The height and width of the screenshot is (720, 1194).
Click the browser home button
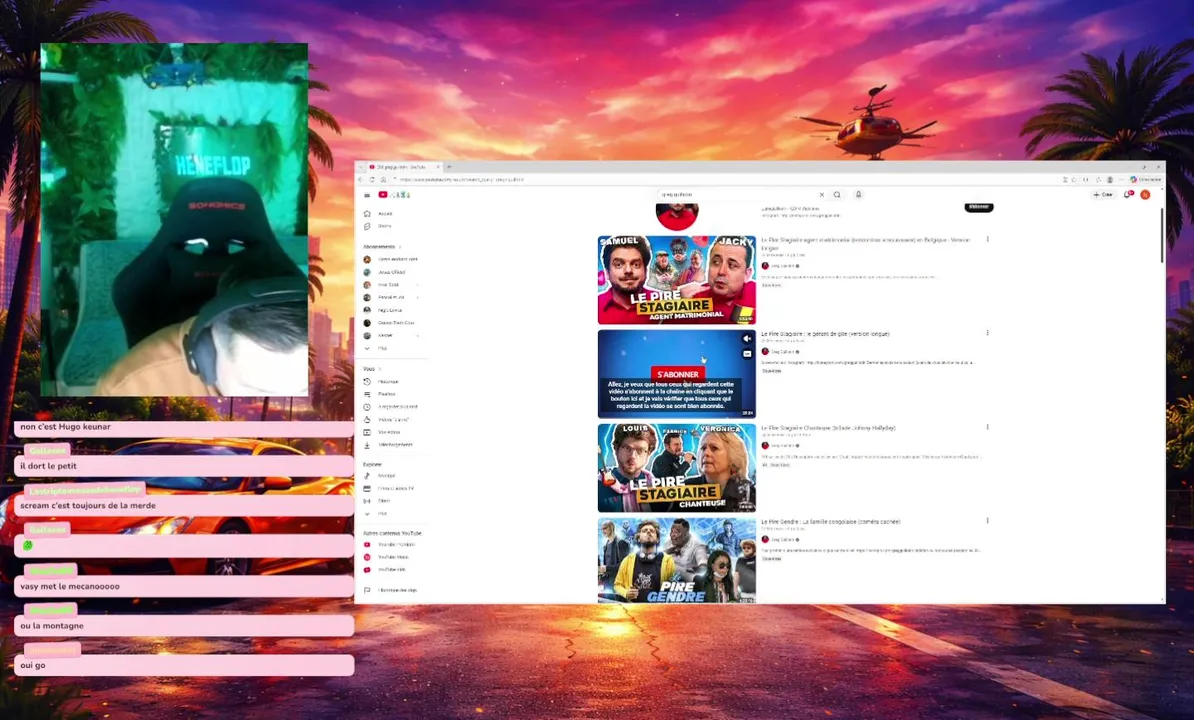(383, 180)
